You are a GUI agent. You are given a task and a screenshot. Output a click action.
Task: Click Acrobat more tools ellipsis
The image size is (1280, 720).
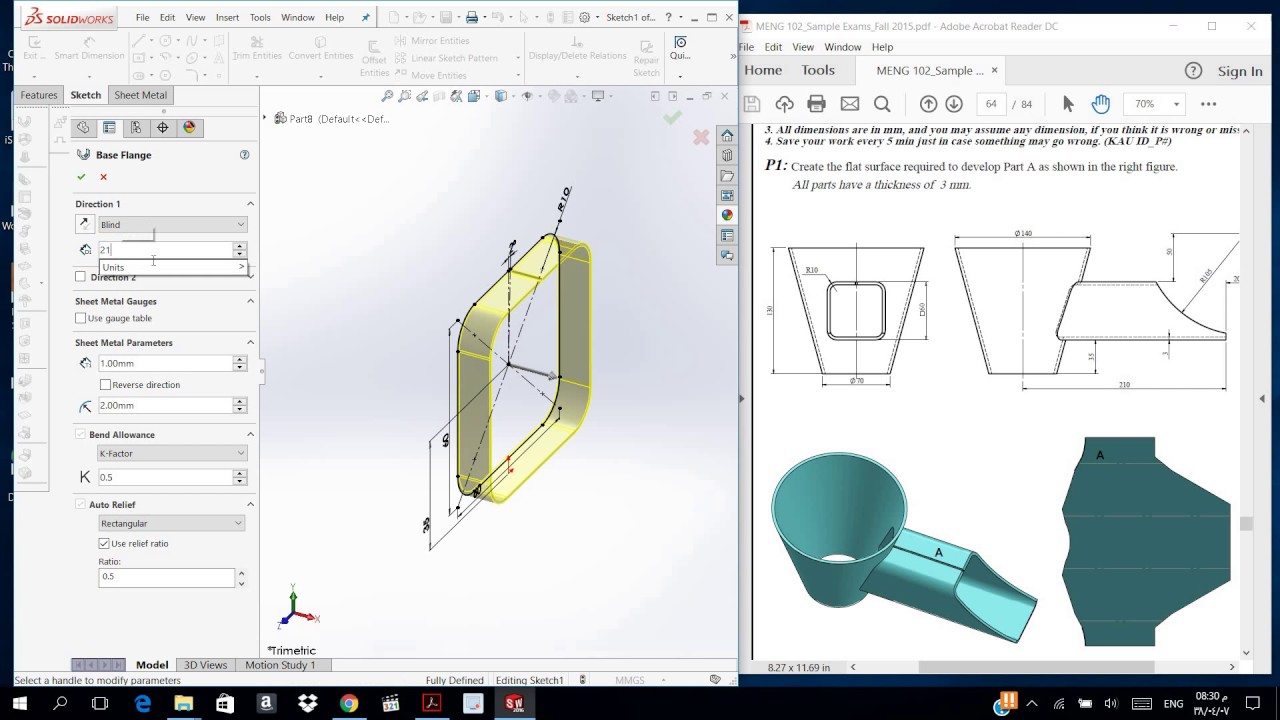[x=1208, y=104]
